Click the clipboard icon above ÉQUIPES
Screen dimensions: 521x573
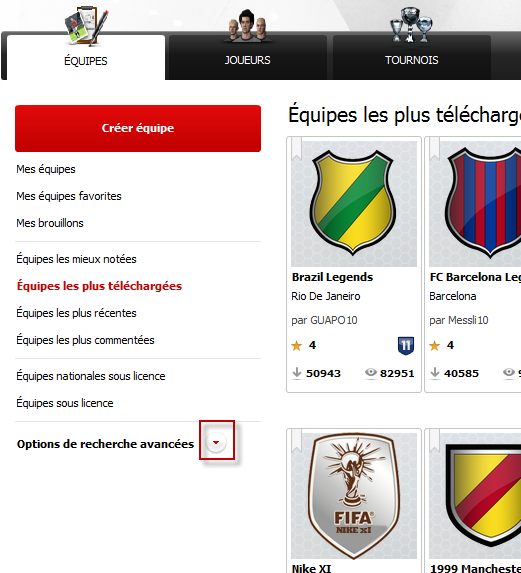pos(87,26)
